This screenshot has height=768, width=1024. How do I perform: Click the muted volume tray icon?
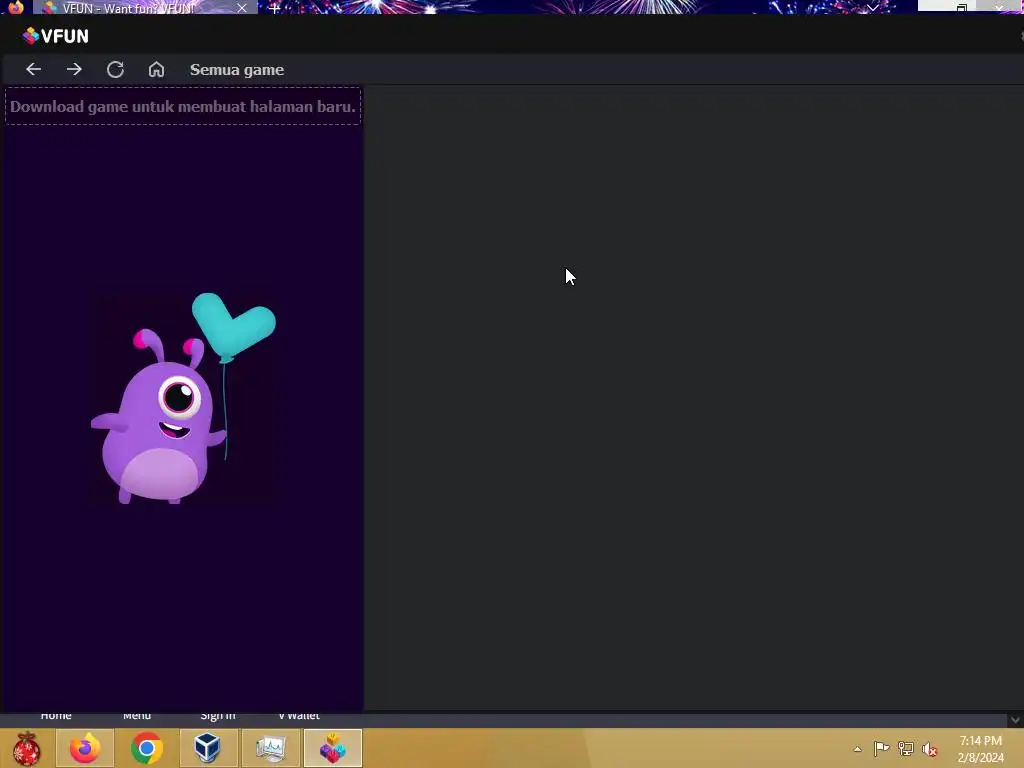[x=929, y=749]
